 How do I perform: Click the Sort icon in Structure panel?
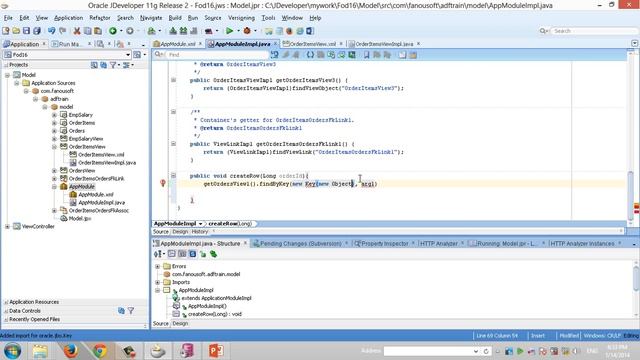159,254
